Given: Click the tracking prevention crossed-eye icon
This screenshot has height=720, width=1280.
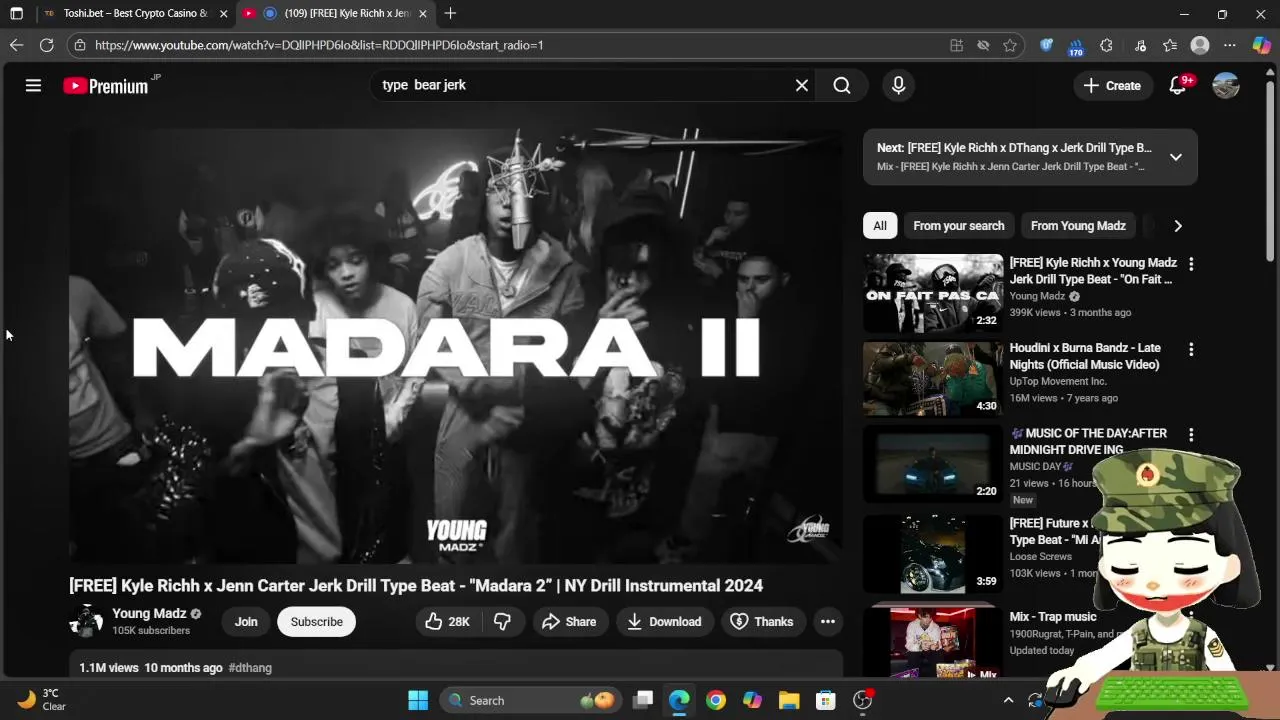Looking at the screenshot, I should [983, 45].
